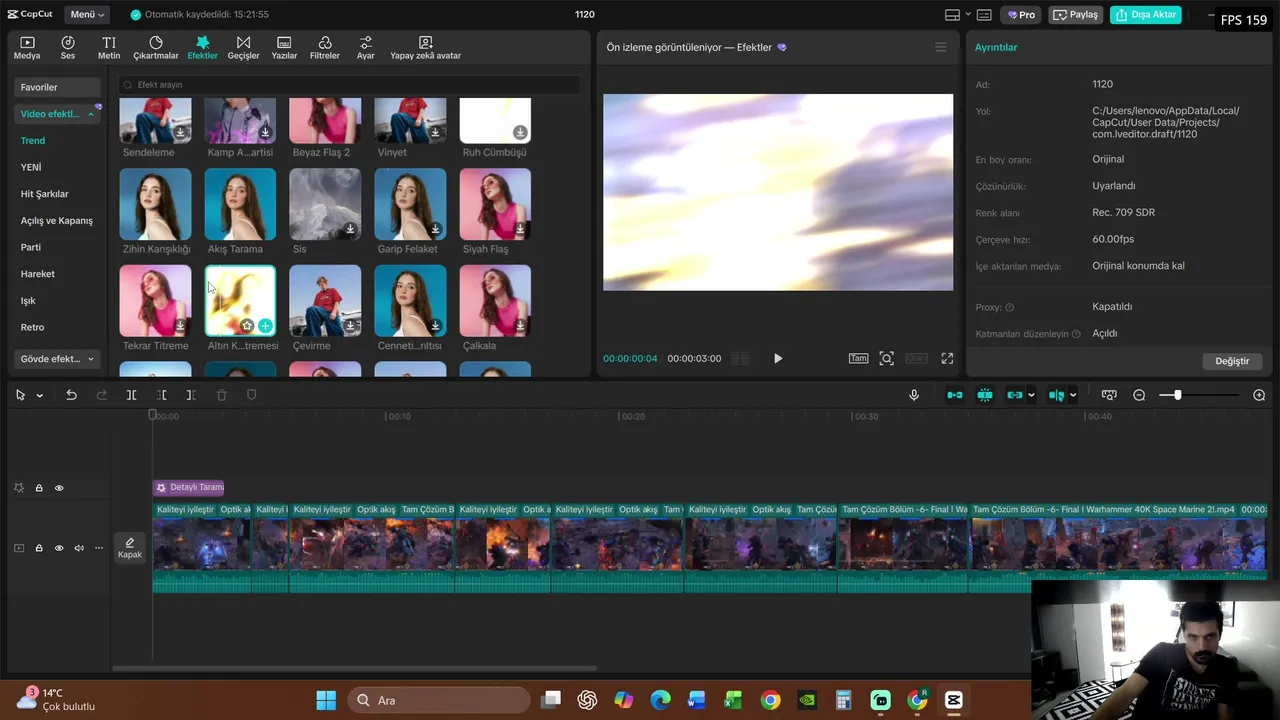
Task: Open the preview axis dropdown arrow
Action: pyautogui.click(x=1073, y=395)
